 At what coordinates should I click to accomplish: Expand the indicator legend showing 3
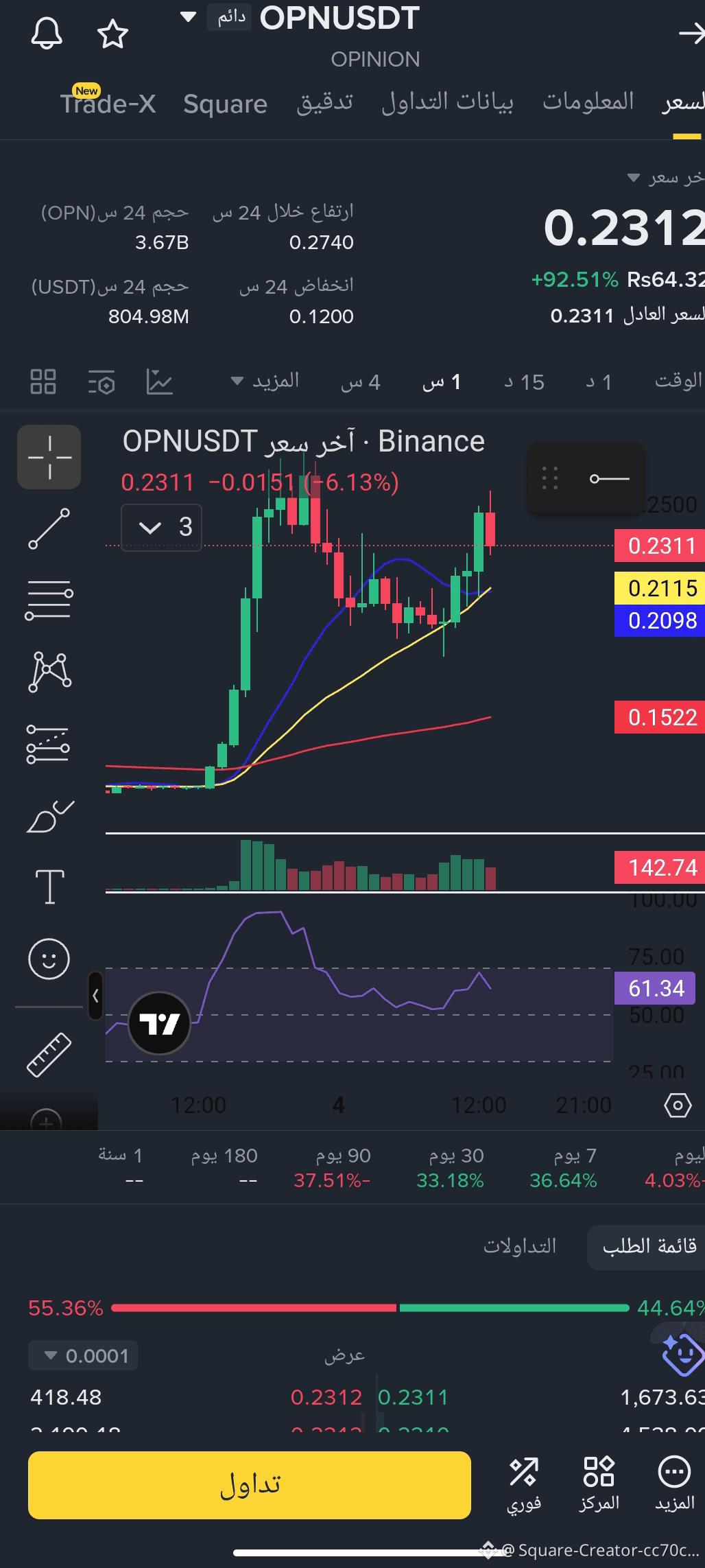[162, 527]
